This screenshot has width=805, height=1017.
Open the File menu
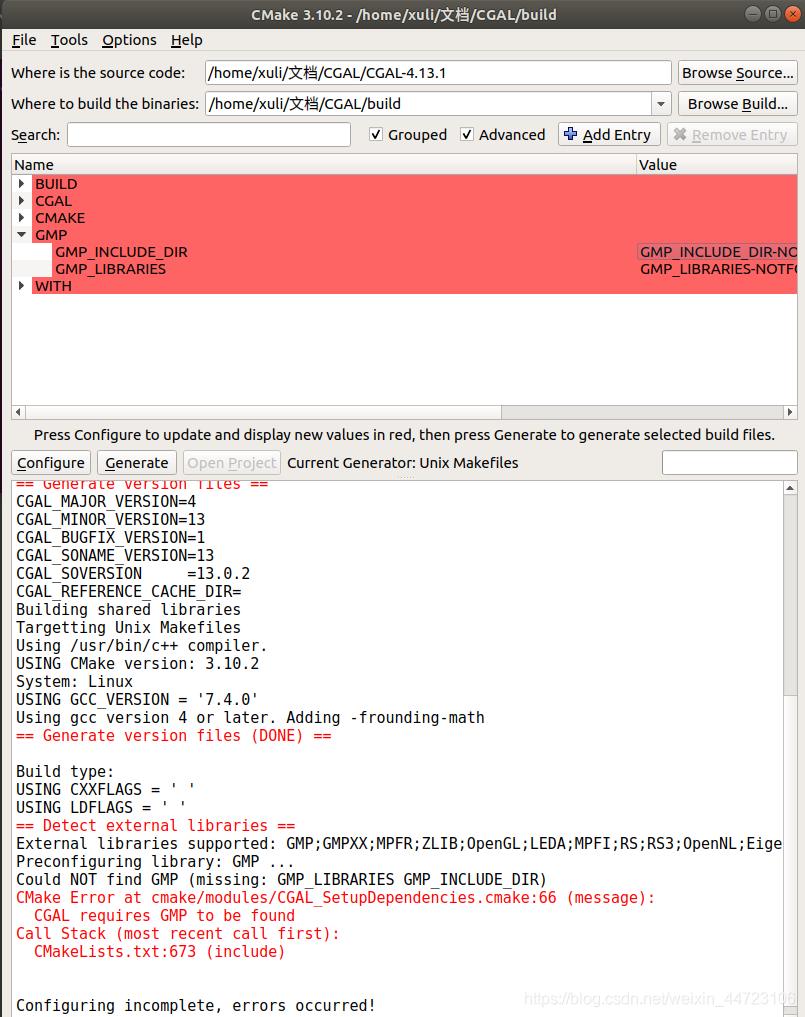pos(24,40)
